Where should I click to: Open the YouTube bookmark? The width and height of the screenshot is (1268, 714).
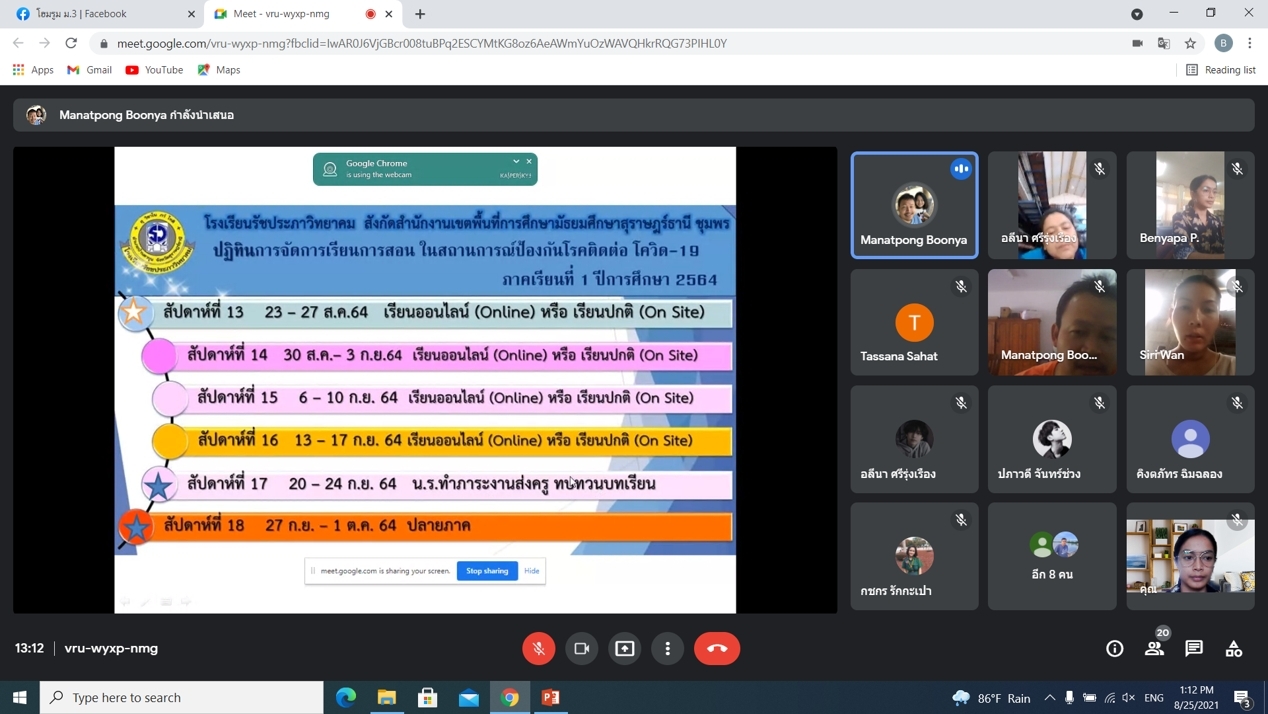pos(154,70)
